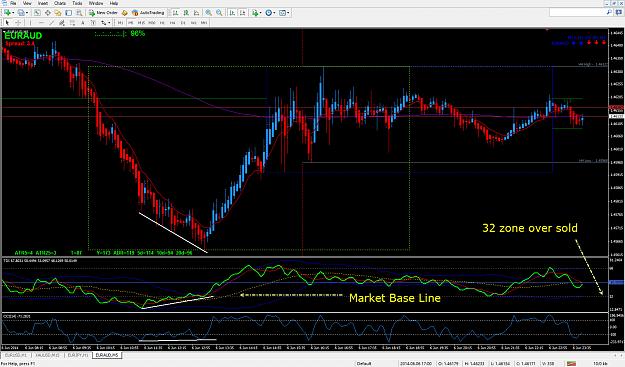Toggle the Terminal panel icon
The height and width of the screenshot is (367, 625).
pos(69,13)
